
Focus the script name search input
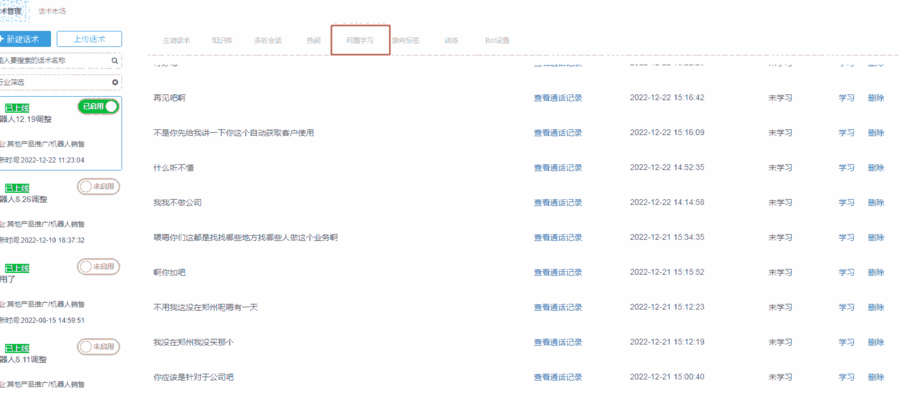tap(55, 60)
